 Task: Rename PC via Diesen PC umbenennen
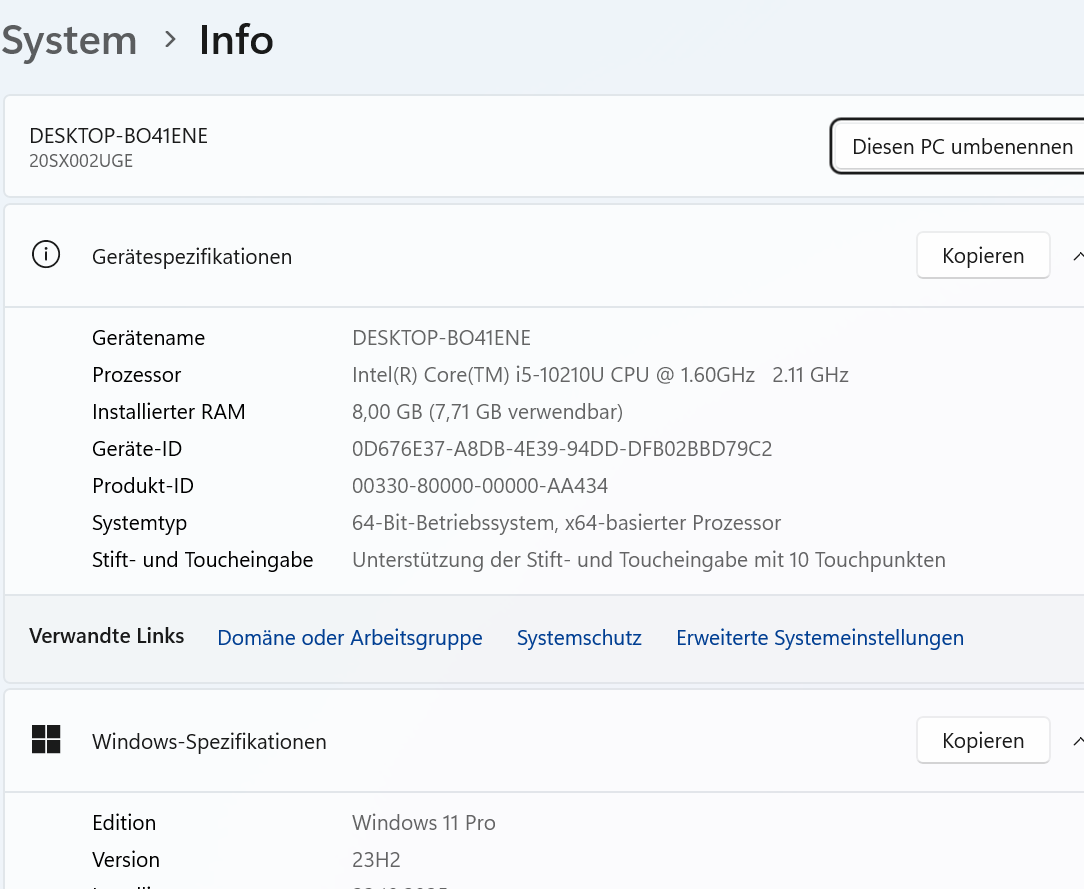(x=960, y=147)
